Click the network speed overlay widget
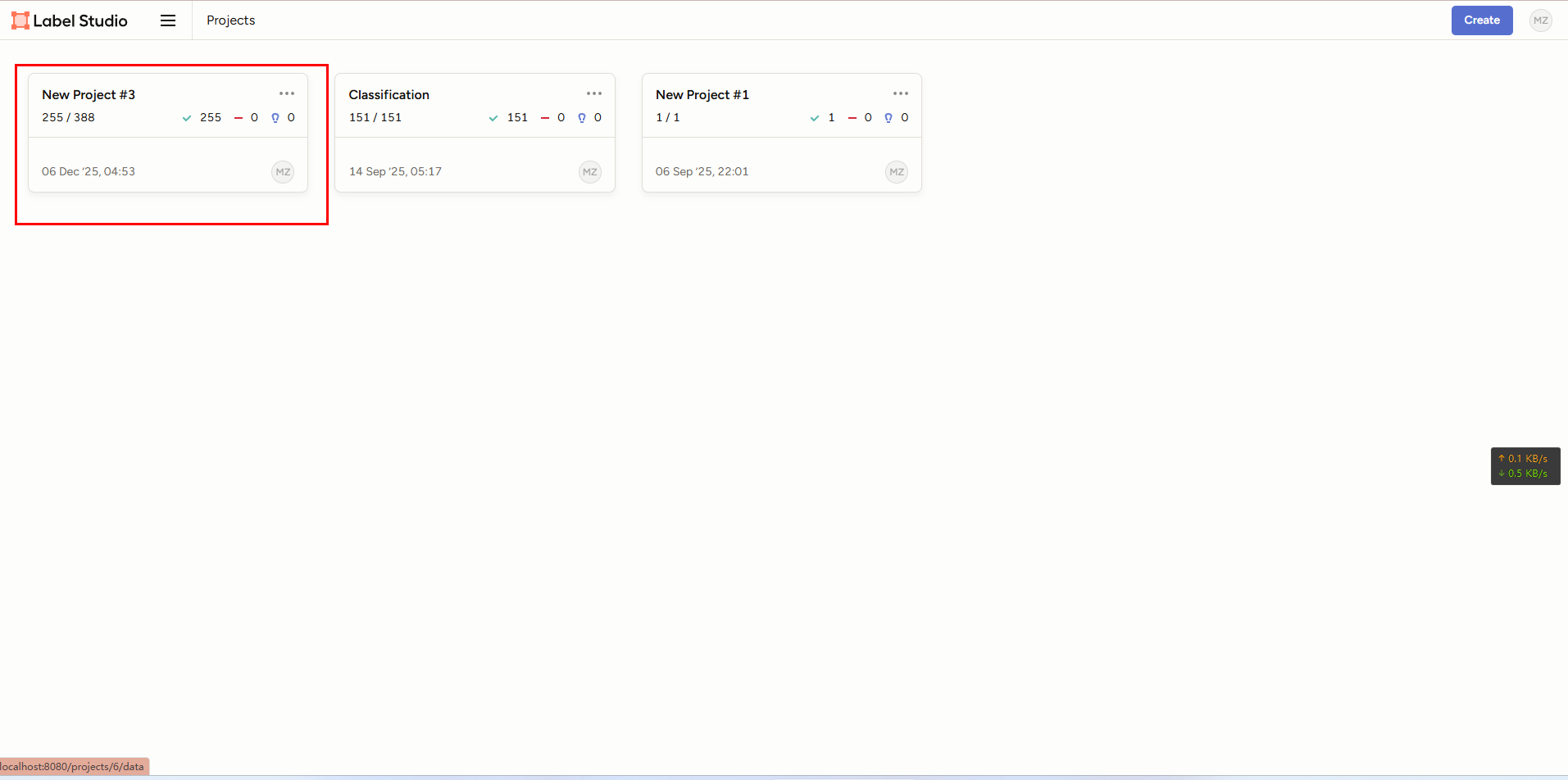 pos(1525,466)
